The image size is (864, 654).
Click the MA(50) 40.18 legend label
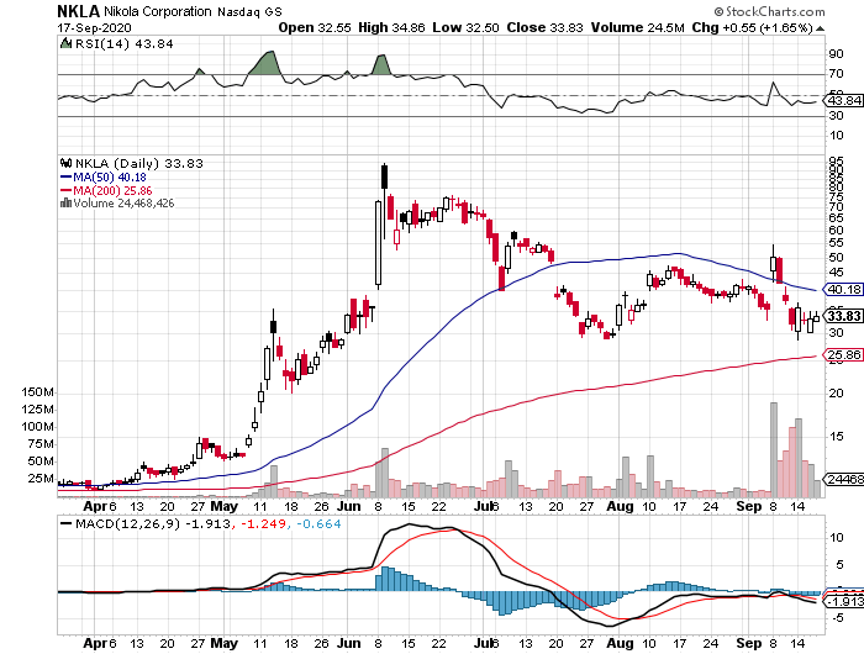(110, 177)
